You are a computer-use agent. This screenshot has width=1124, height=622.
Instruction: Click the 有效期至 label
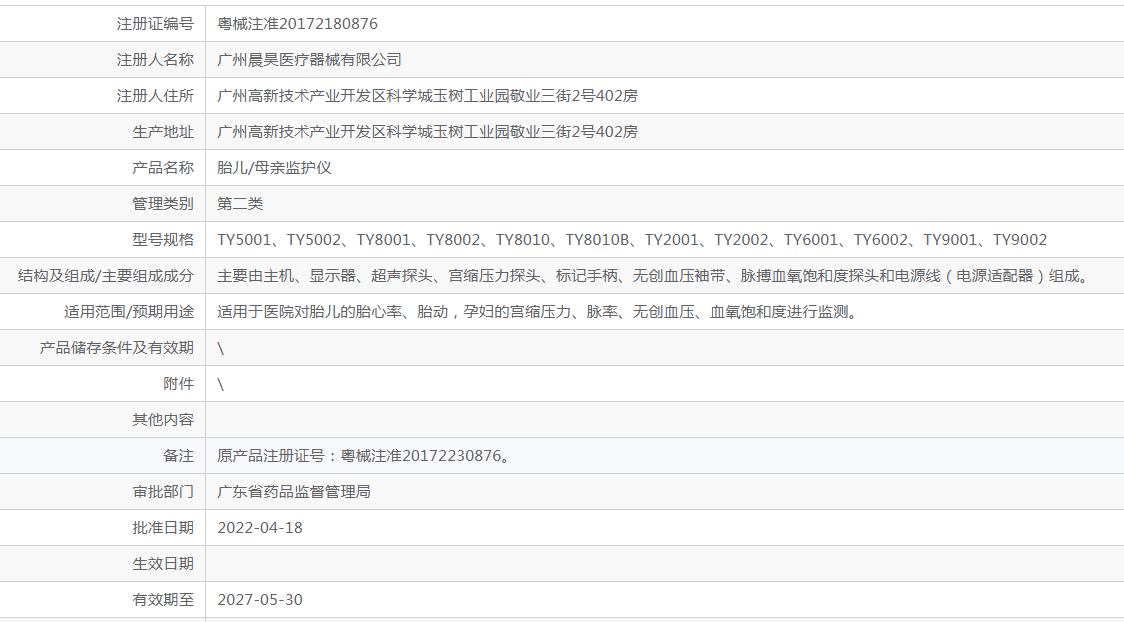coord(163,600)
